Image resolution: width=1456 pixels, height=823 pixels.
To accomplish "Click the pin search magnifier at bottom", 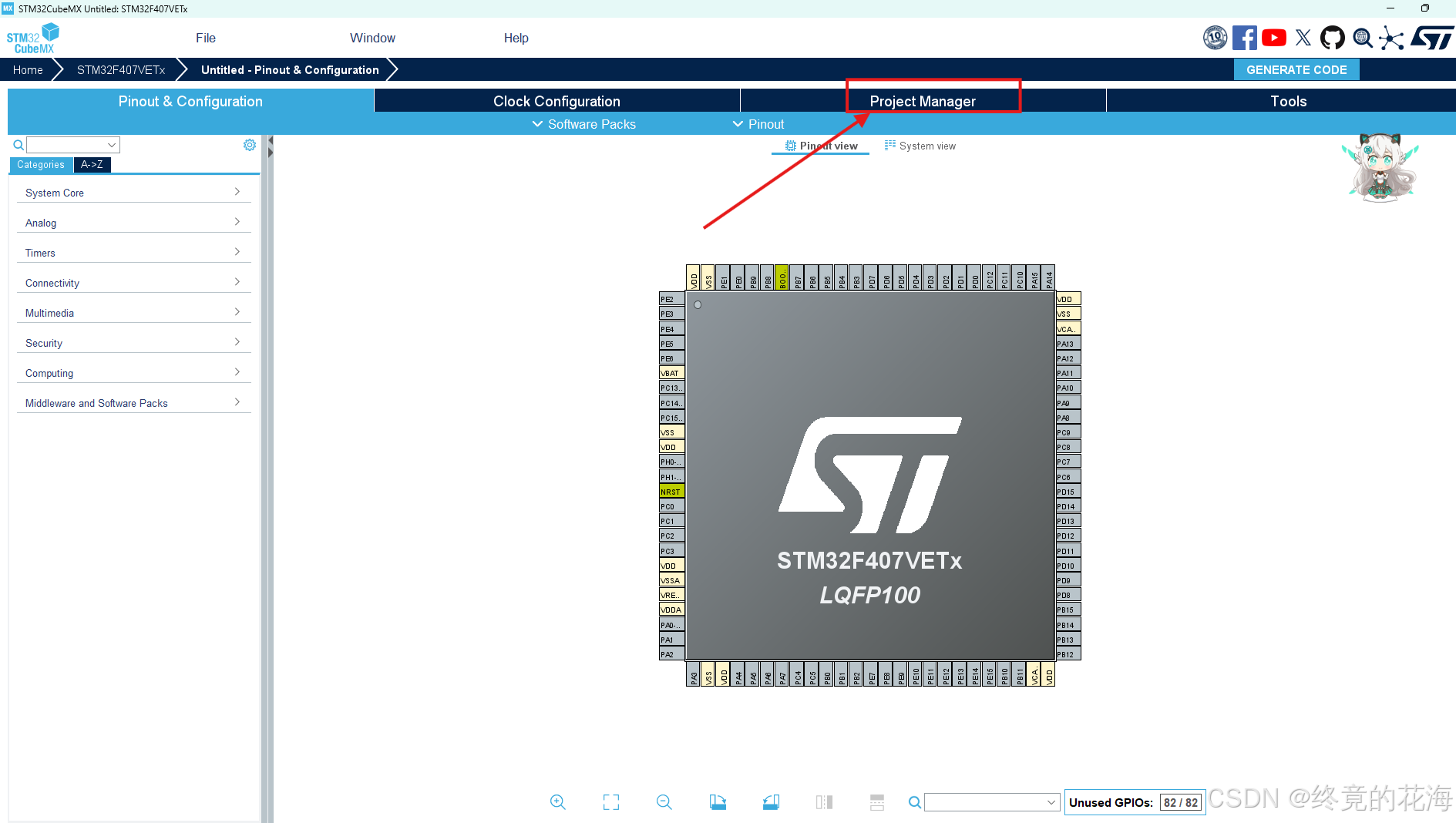I will 915,802.
